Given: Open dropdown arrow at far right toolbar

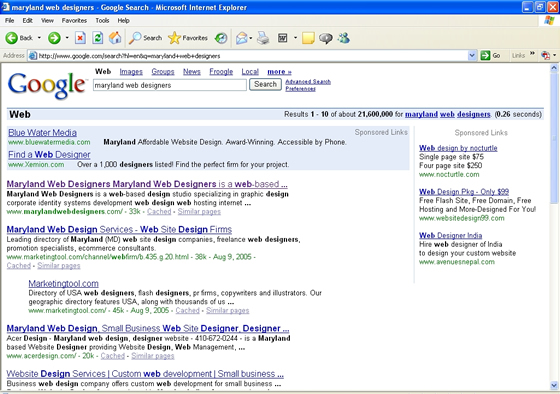Looking at the screenshot, I should (555, 55).
